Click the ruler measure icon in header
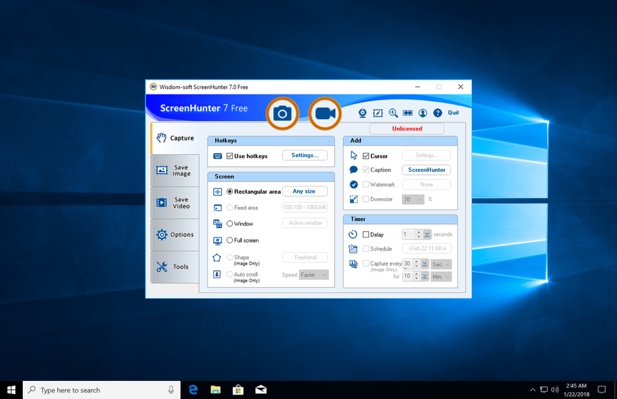The width and height of the screenshot is (617, 399). (x=408, y=113)
